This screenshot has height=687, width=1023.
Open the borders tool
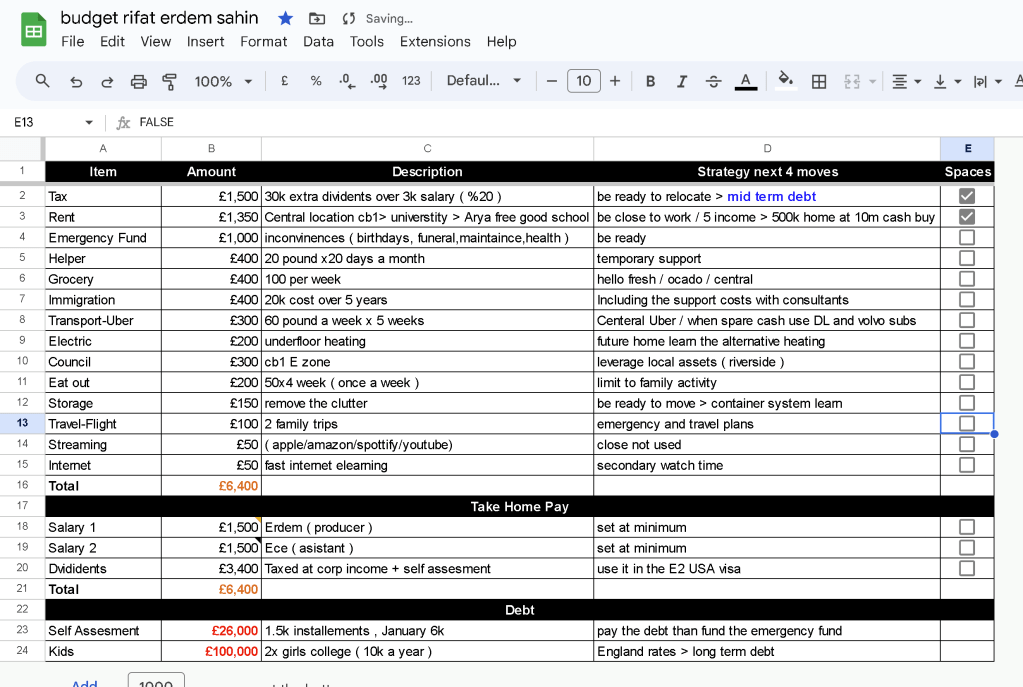(x=819, y=82)
